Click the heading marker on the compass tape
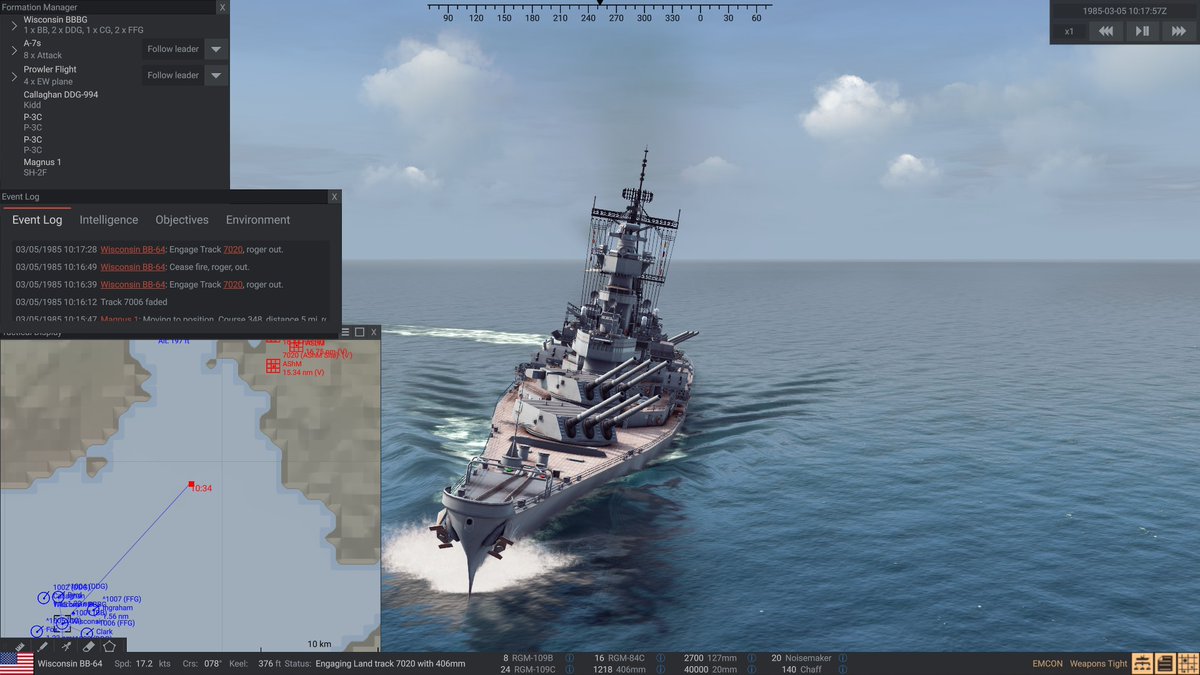The image size is (1200, 675). [598, 6]
